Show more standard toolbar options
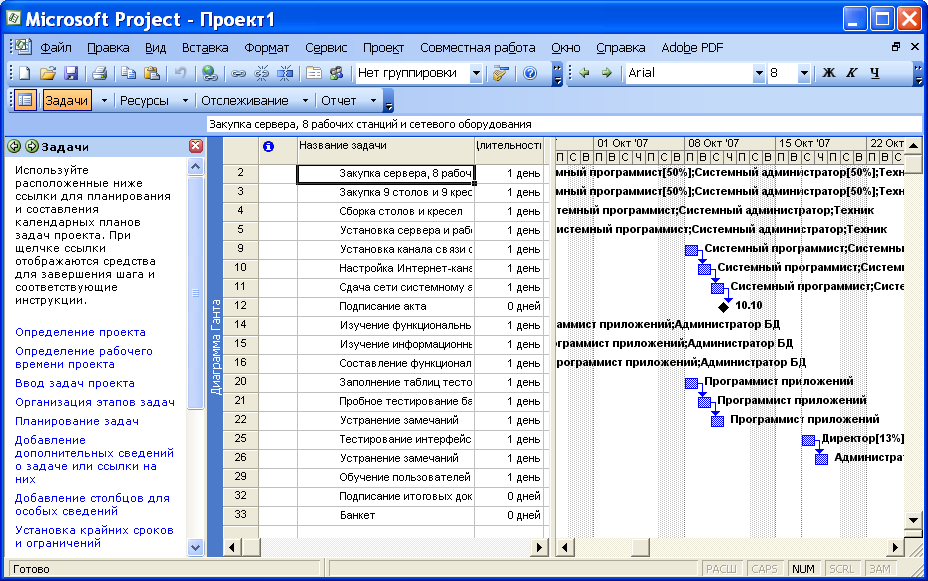Viewport: 928px width, 581px height. point(557,75)
